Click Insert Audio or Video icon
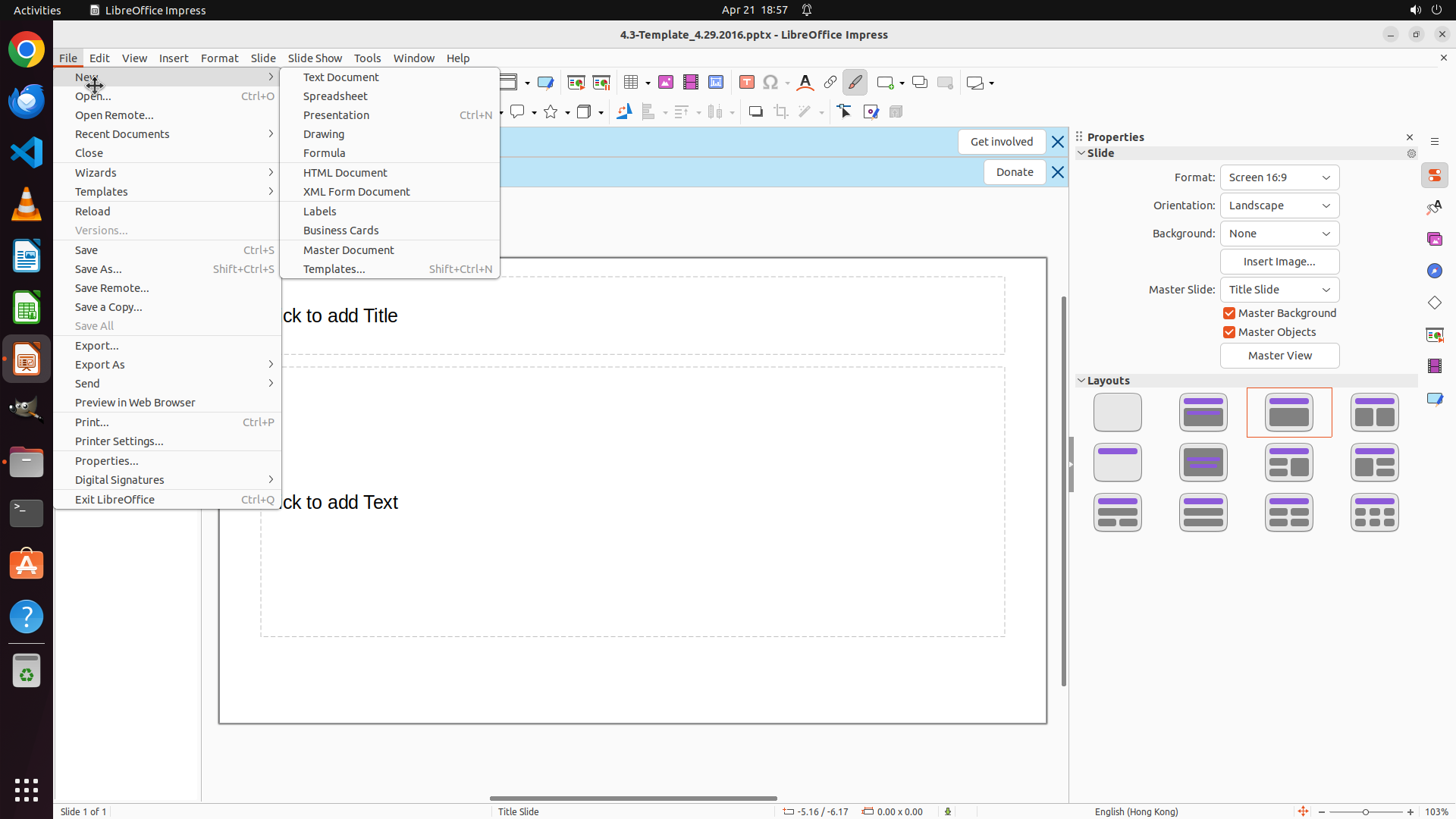1456x819 pixels. point(690,83)
